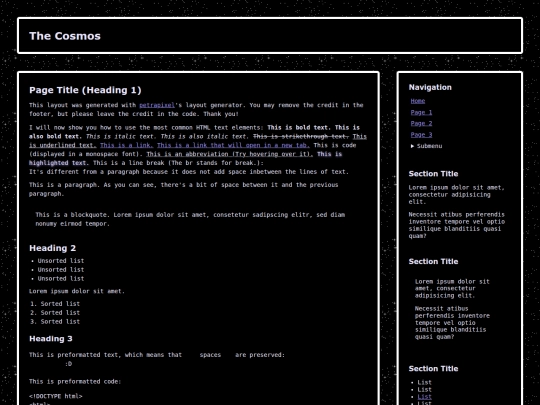Click the Navigation sidebar heading
The width and height of the screenshot is (540, 405).
[x=430, y=87]
